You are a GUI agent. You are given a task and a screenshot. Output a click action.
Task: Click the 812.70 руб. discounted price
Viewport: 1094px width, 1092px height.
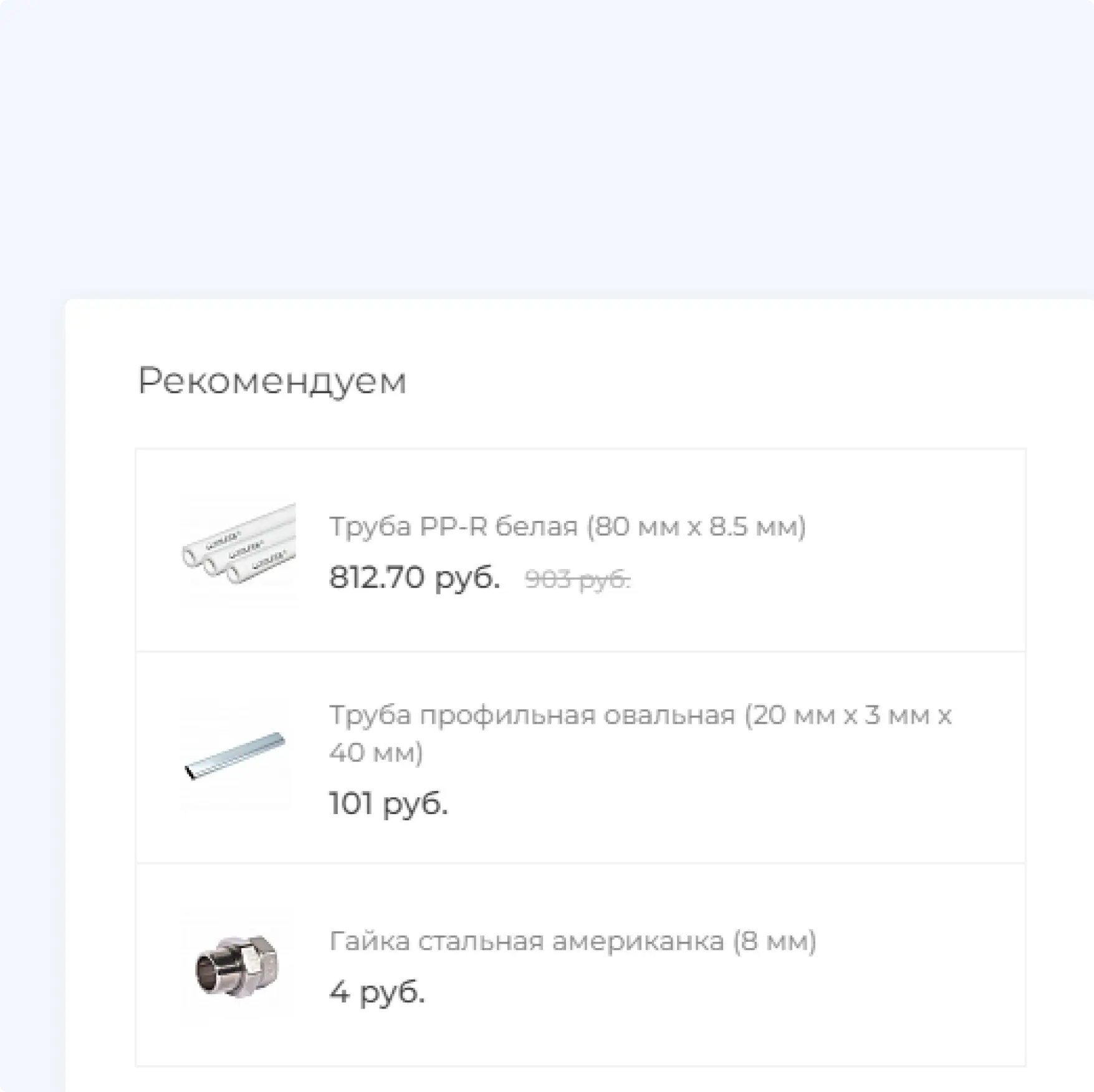414,577
